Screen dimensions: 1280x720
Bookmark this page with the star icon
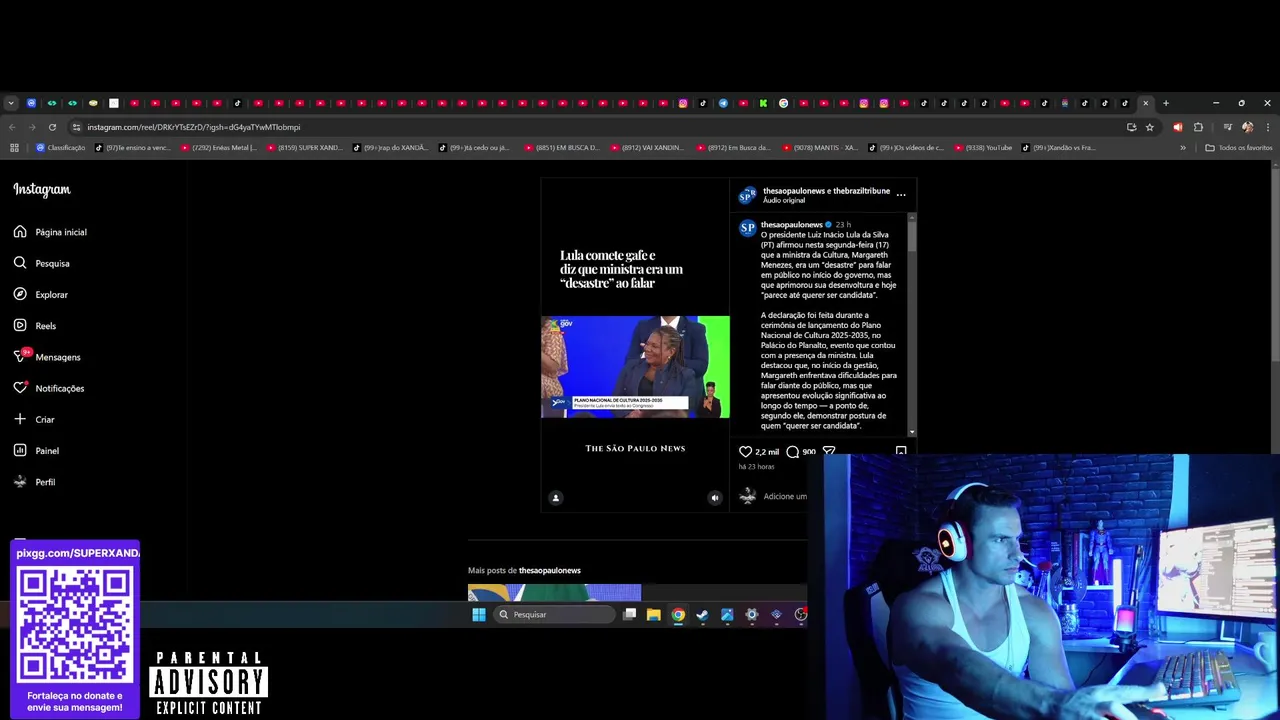[1150, 127]
